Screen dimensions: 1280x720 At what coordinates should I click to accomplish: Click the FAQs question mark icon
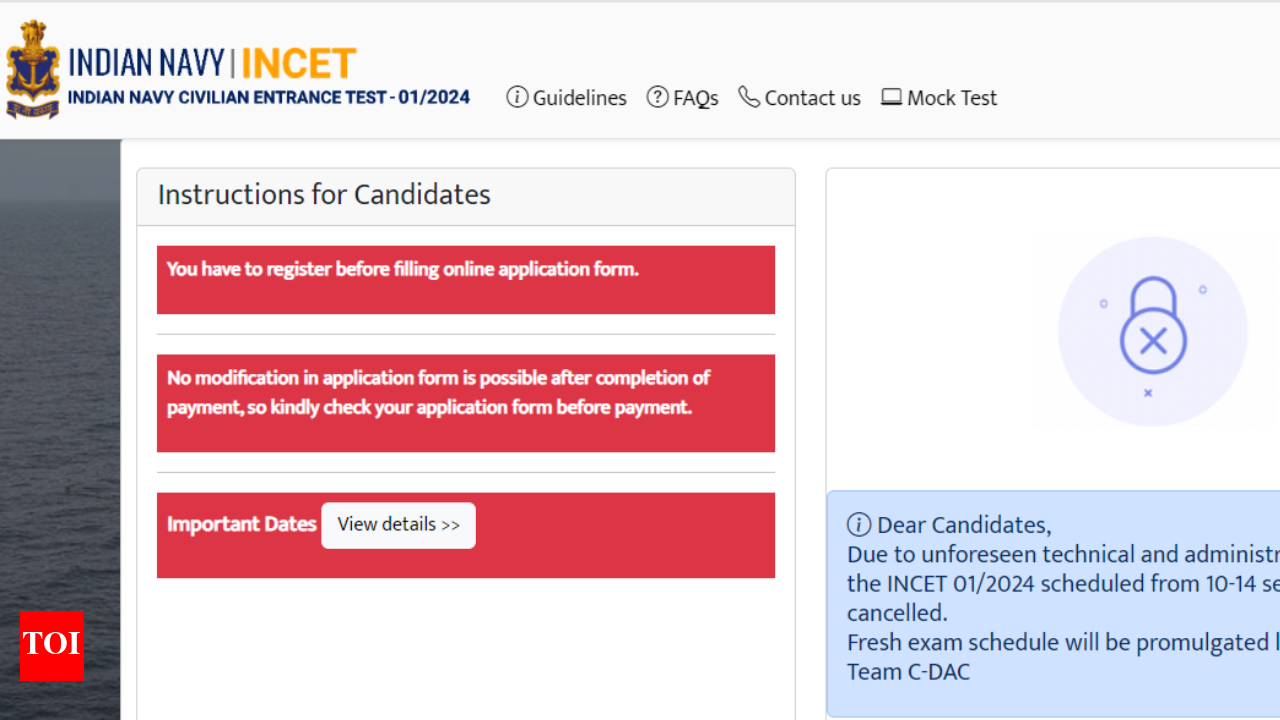tap(657, 97)
